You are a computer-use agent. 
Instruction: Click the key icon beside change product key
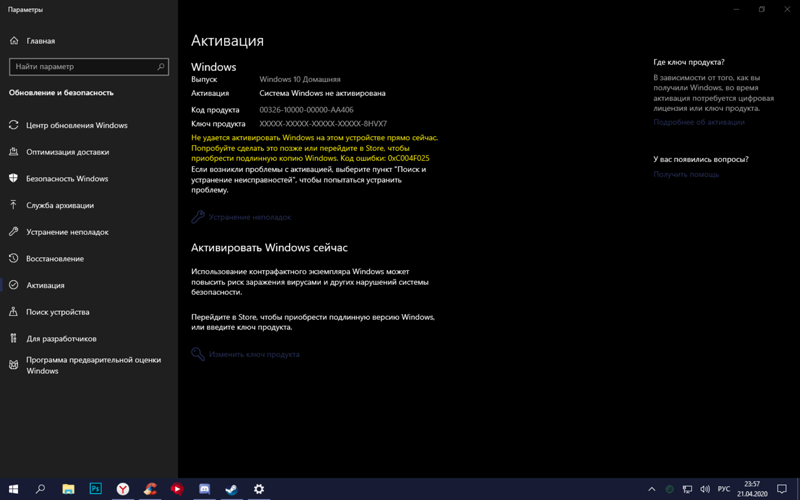click(198, 354)
